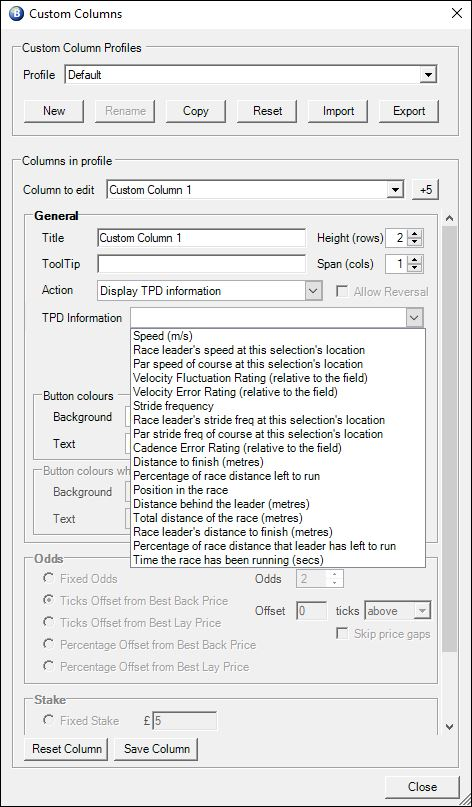Viewport: 472px width, 807px height.
Task: Select Position in the race option
Action: (180, 489)
